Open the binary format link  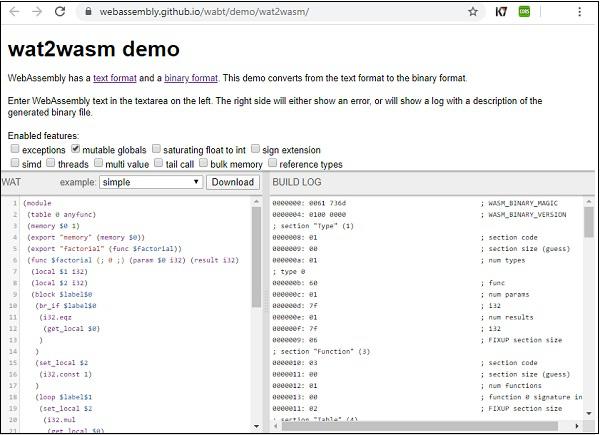pyautogui.click(x=191, y=78)
